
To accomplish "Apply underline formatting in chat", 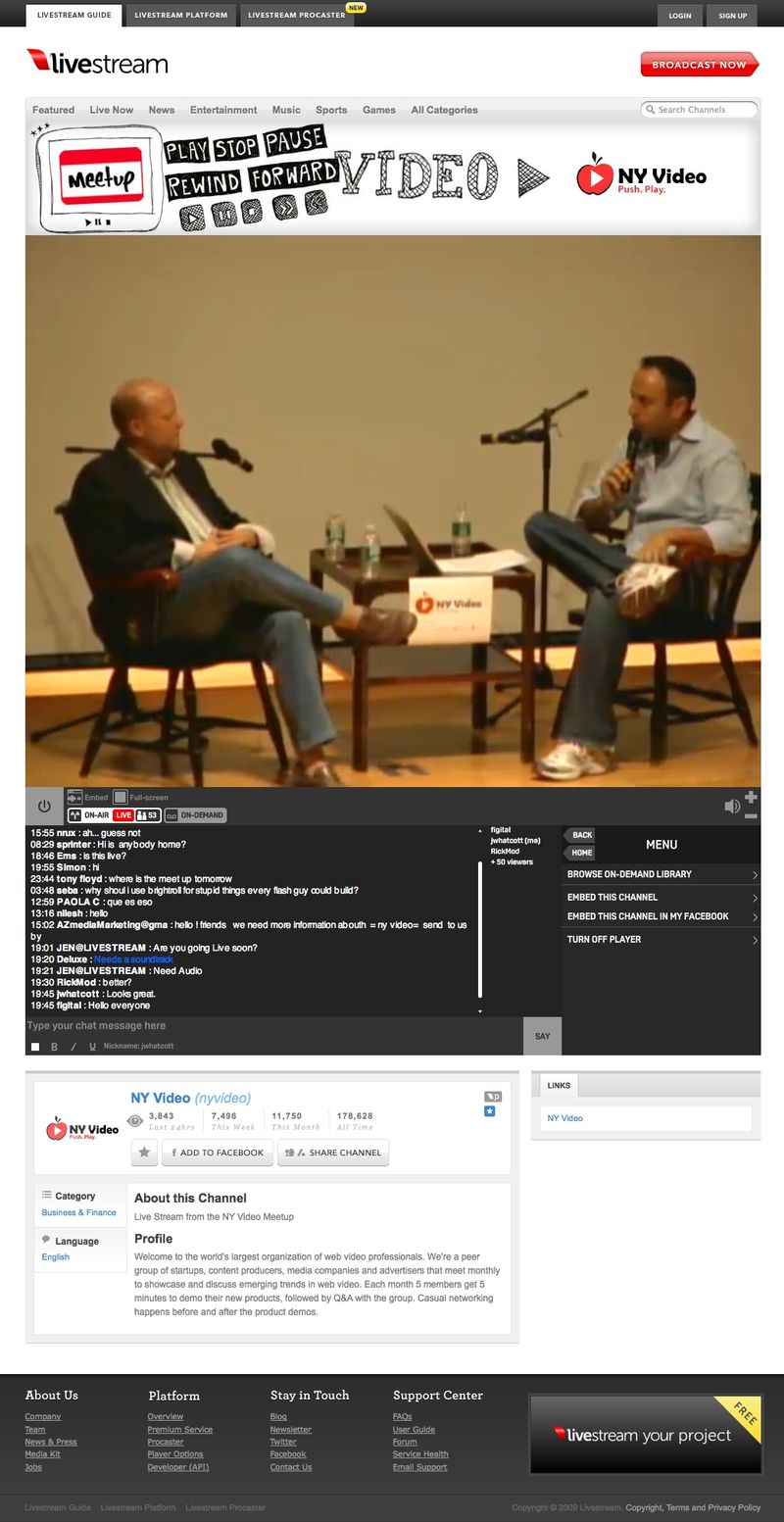I will click(92, 1047).
